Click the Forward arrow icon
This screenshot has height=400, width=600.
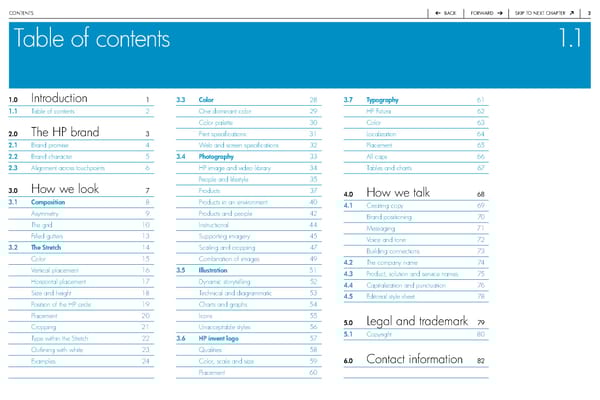[497, 14]
